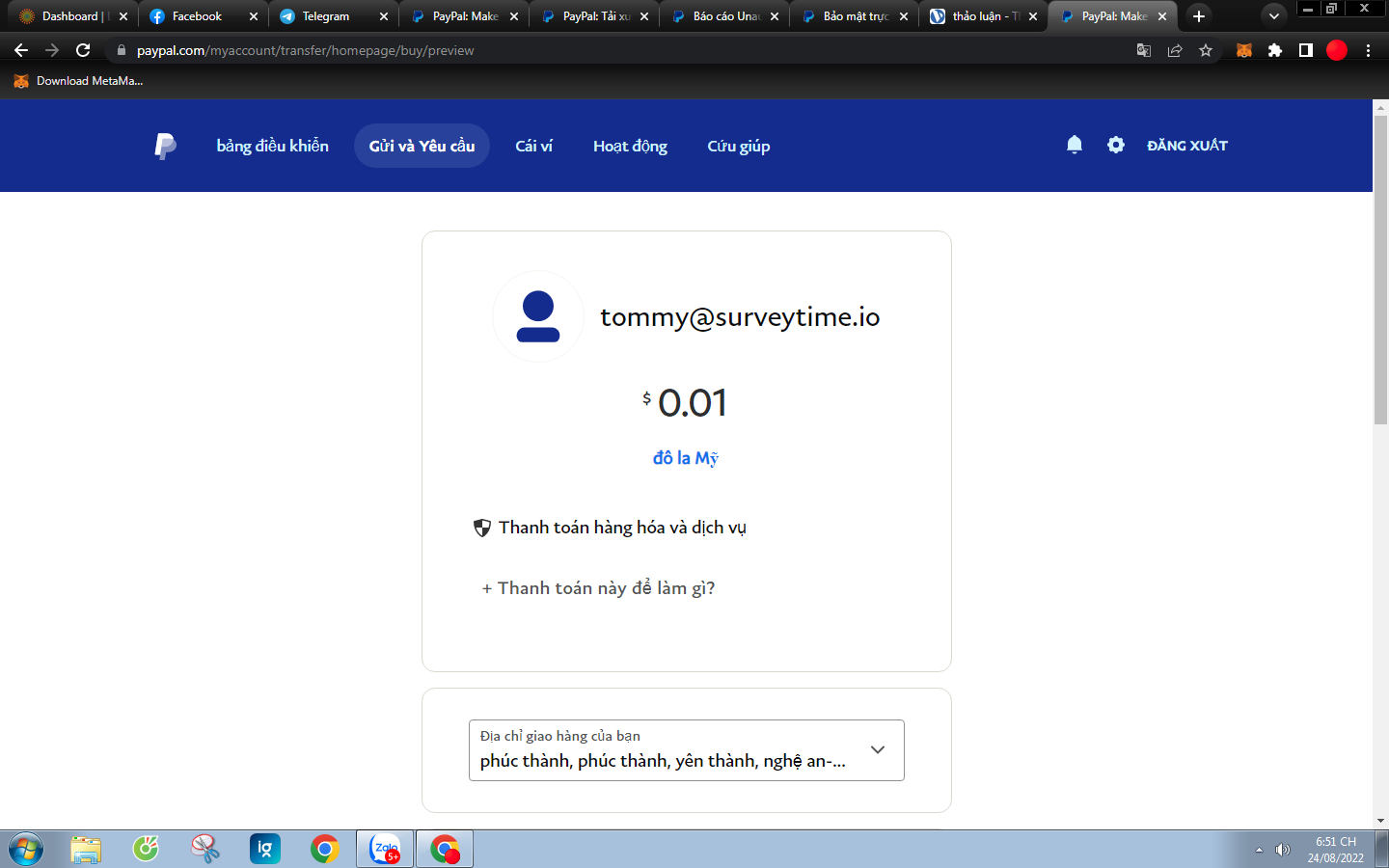This screenshot has height=868, width=1389.
Task: Open account settings gear
Action: [x=1116, y=145]
